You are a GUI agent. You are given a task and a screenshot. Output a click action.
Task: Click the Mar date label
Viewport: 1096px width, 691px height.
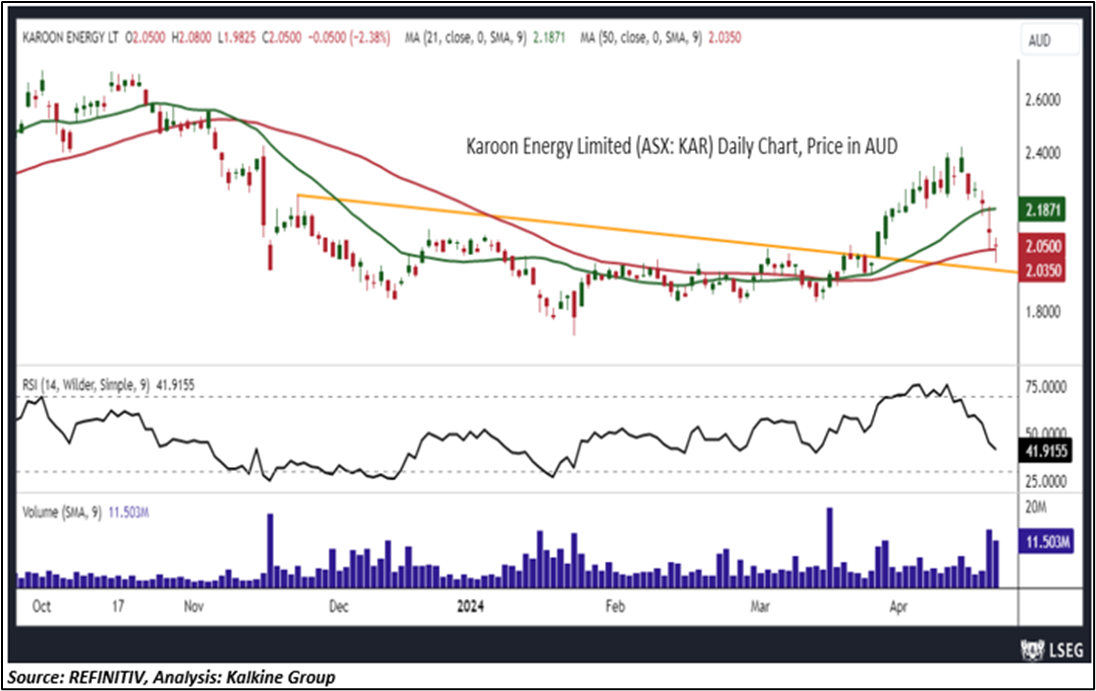coord(760,606)
